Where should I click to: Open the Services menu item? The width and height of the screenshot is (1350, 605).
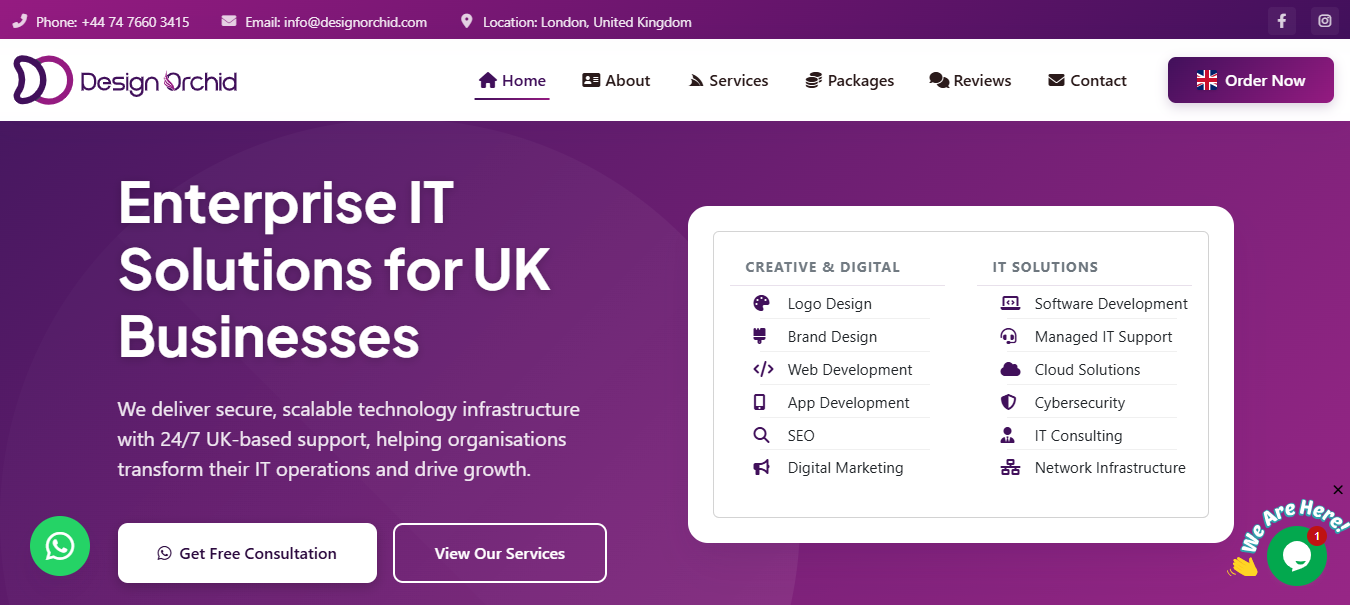pos(729,81)
